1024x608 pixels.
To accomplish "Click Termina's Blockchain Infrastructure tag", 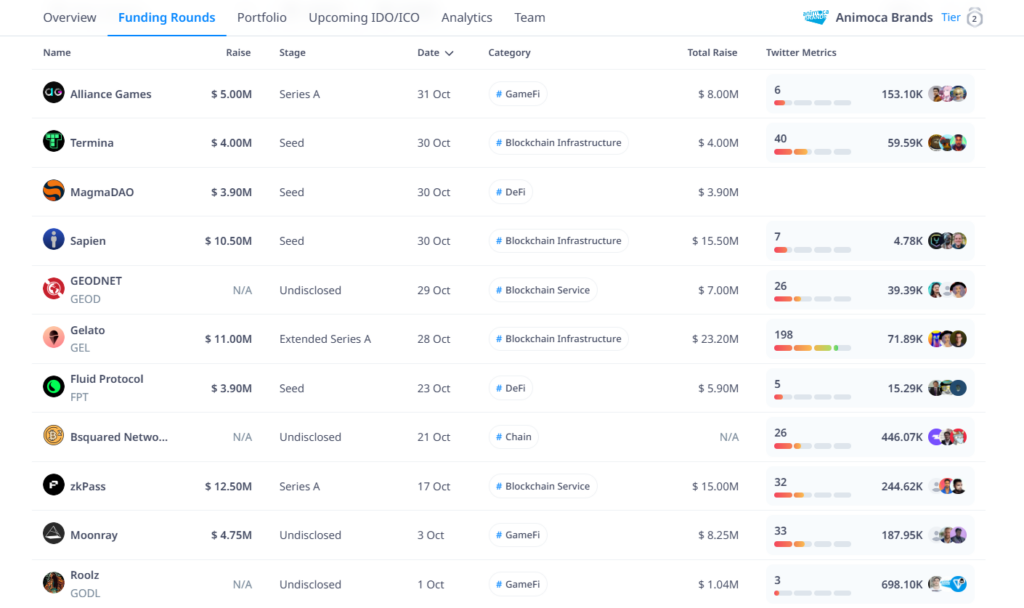I will click(558, 142).
